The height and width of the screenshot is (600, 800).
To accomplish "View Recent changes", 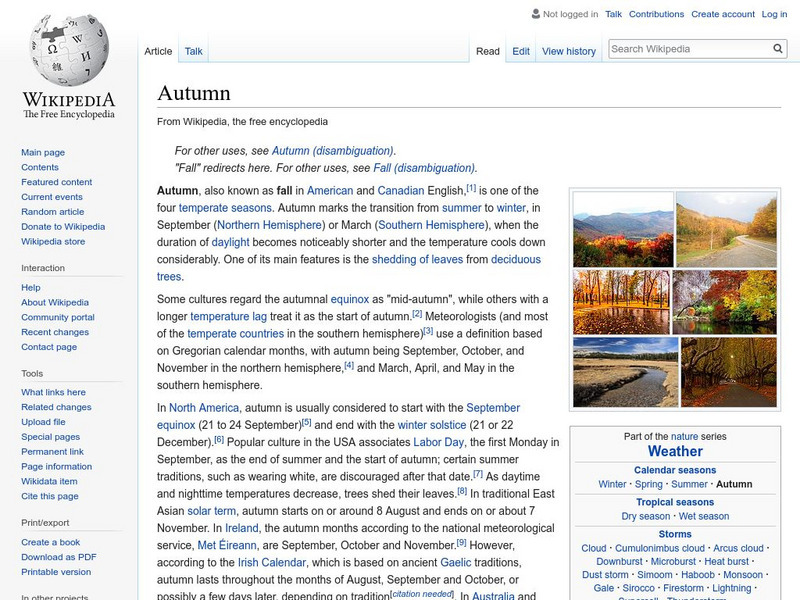I will pos(55,332).
